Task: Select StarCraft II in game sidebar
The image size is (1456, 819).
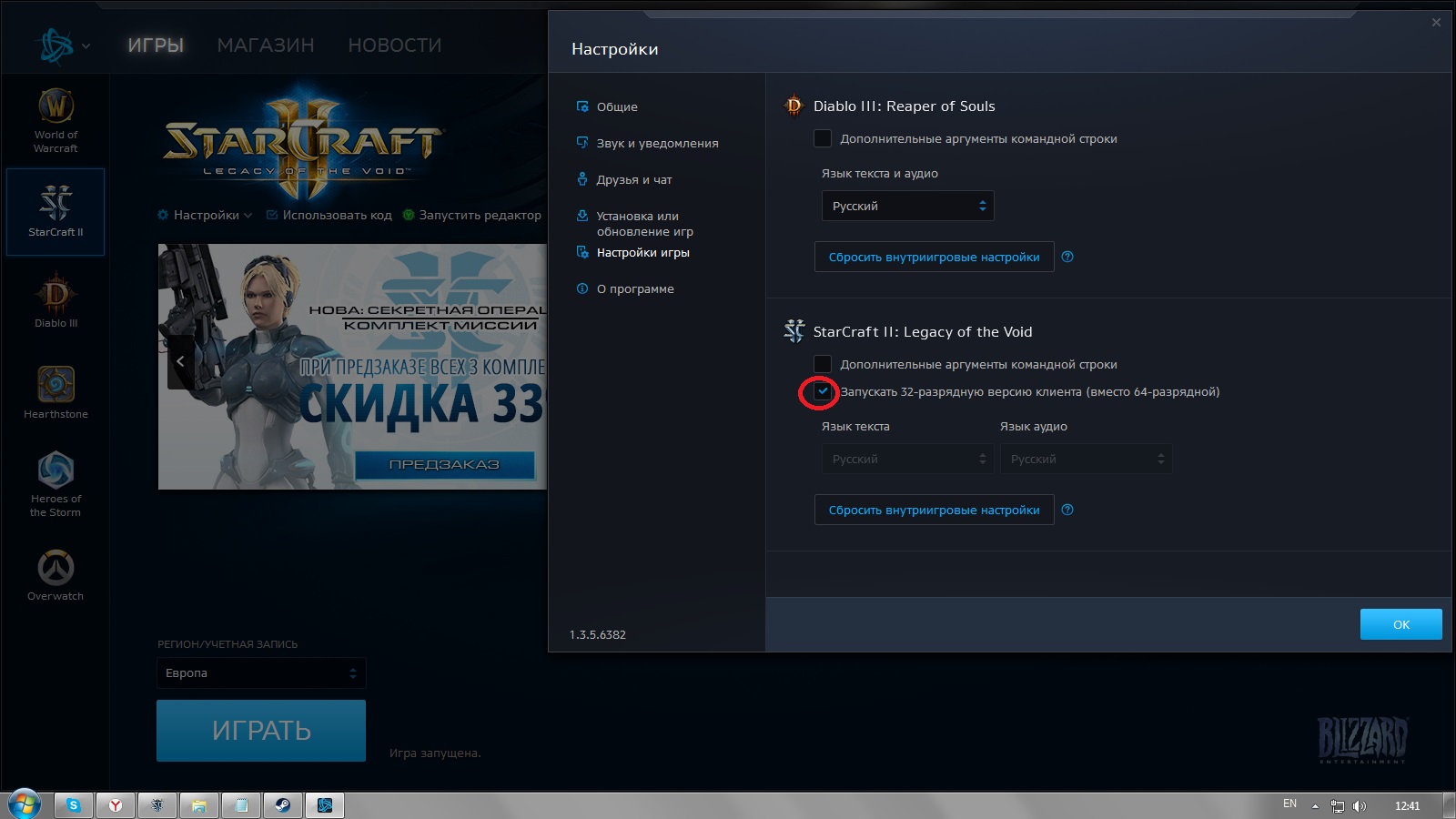Action: click(x=56, y=211)
